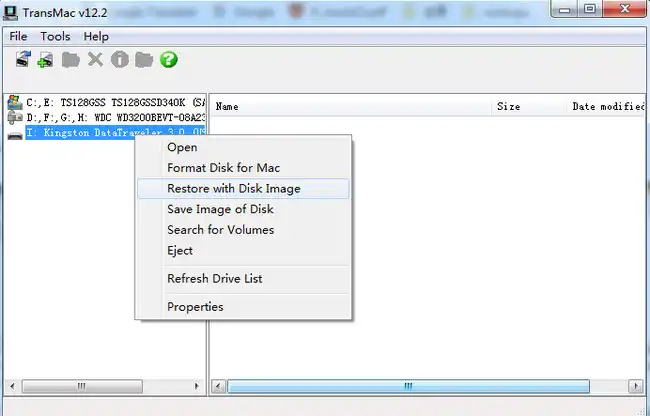Click right arrow of drive list scrollbar
650x416 pixels.
coord(196,387)
